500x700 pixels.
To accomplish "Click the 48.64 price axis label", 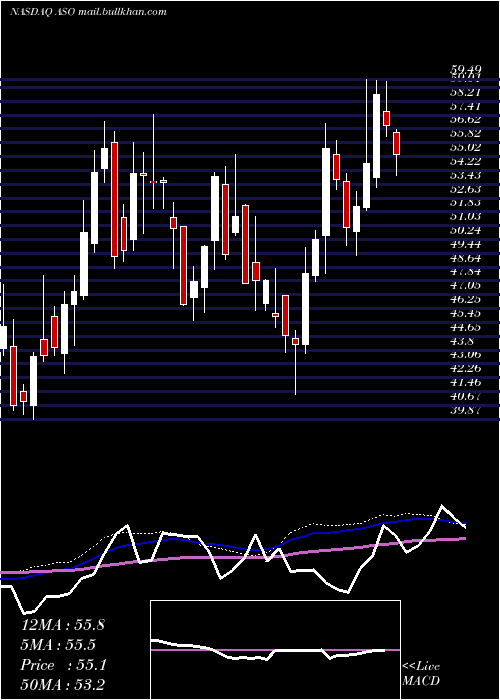I will pos(466,258).
